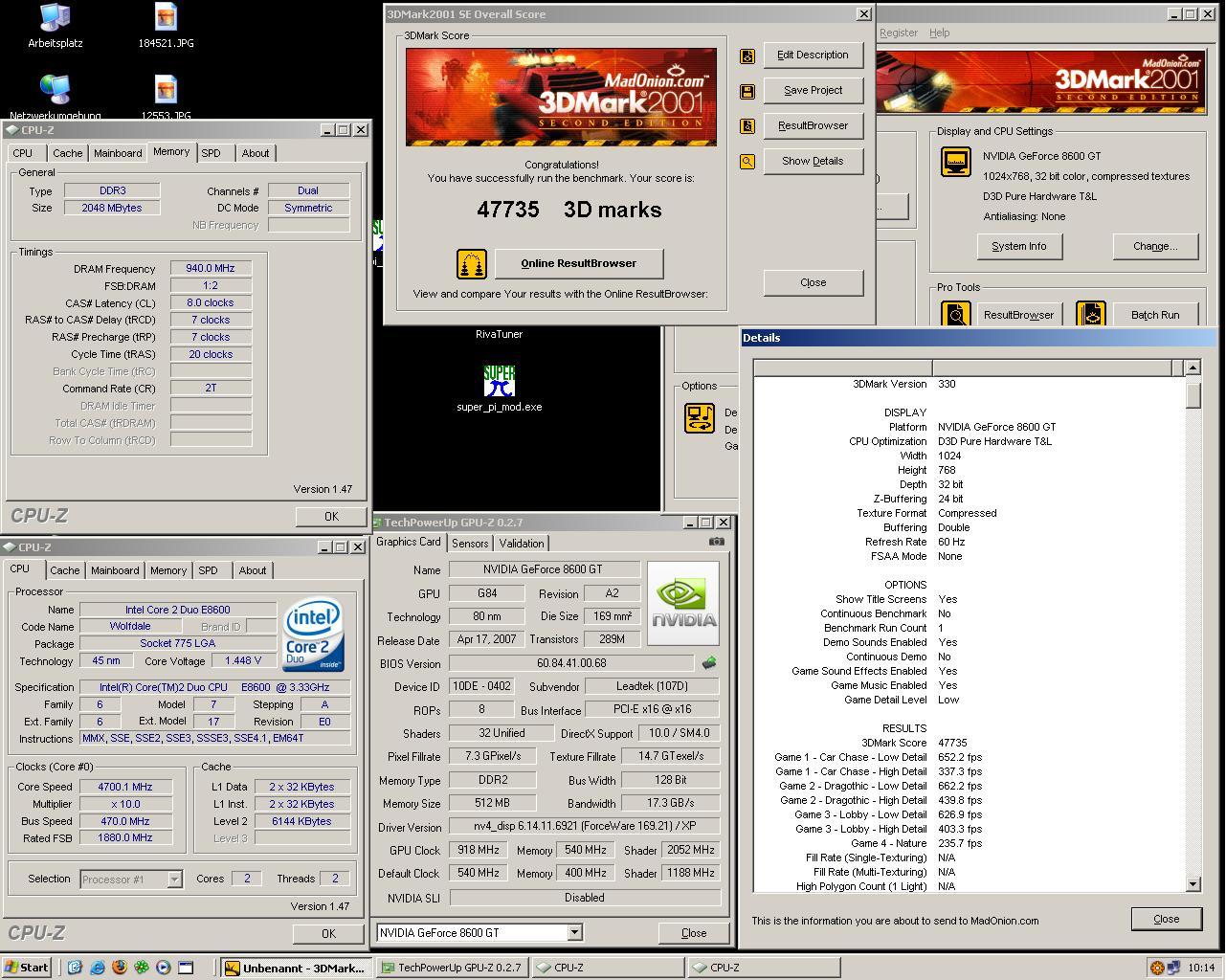Launch Internet Explorer from quick launch
The height and width of the screenshot is (980, 1226).
tap(98, 968)
